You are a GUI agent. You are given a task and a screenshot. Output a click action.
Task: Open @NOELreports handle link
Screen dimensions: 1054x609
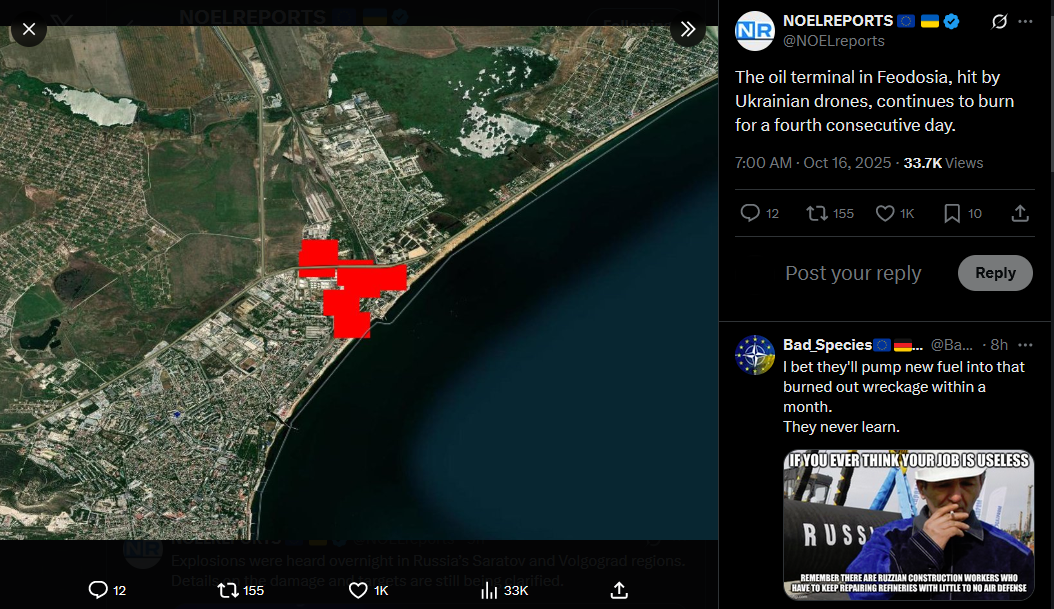[x=834, y=41]
